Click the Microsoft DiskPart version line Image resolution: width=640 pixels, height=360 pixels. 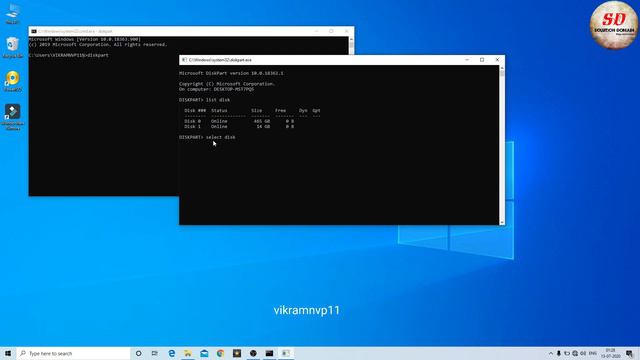[231, 73]
